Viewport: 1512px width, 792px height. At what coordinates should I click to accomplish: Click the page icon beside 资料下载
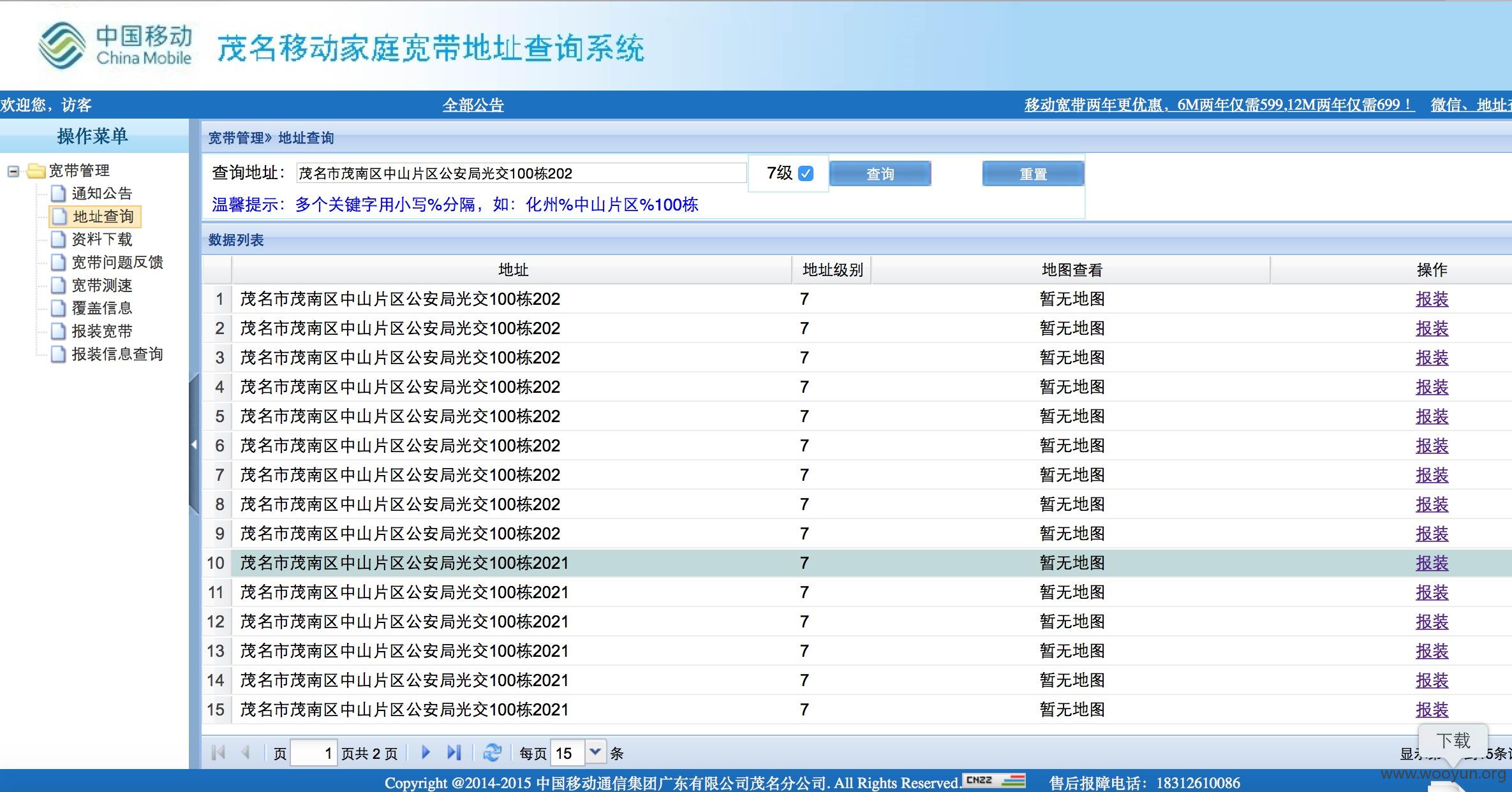(59, 239)
